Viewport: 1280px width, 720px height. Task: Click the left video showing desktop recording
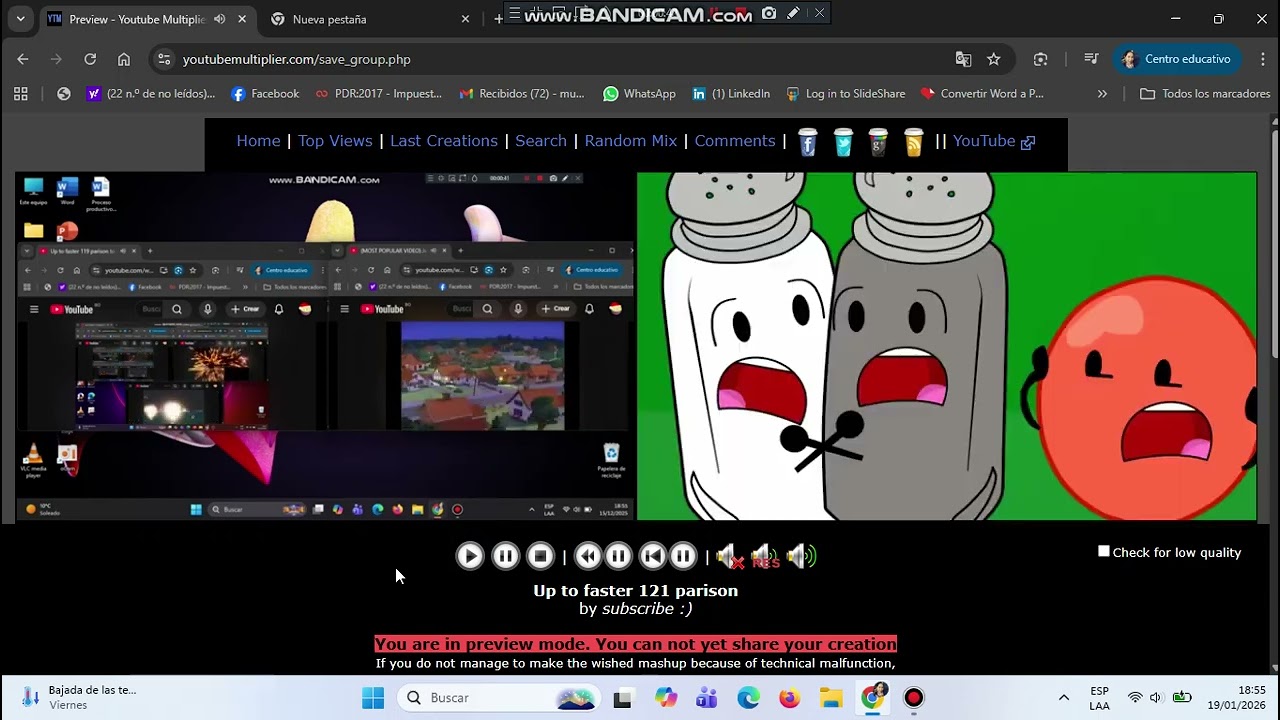[324, 346]
